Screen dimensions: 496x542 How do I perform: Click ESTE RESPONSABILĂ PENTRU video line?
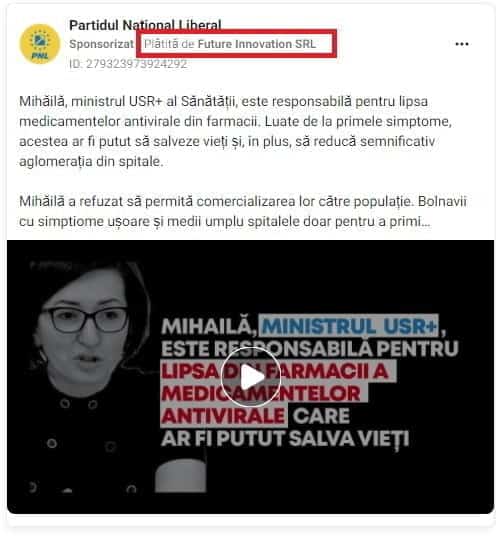tap(310, 348)
